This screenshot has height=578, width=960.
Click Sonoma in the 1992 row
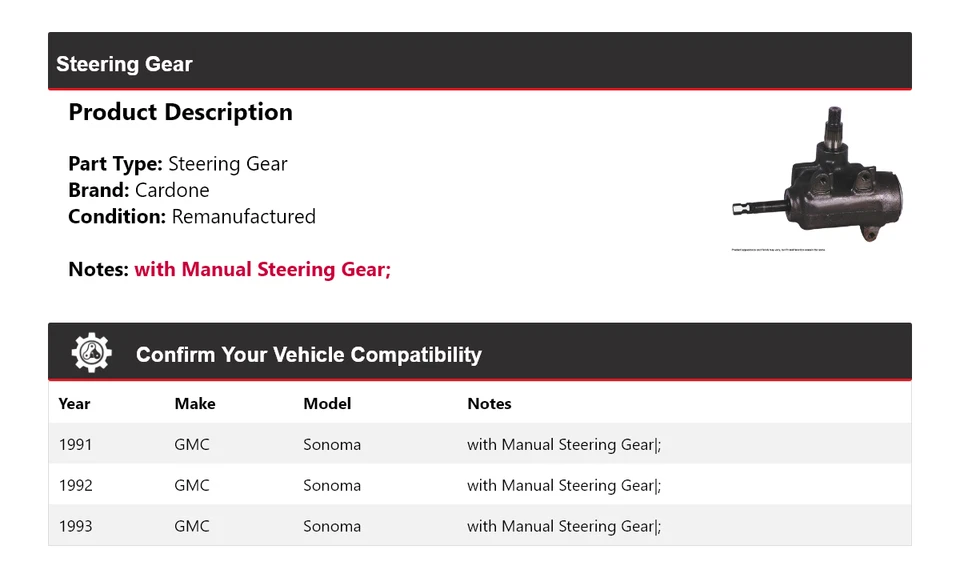point(332,485)
